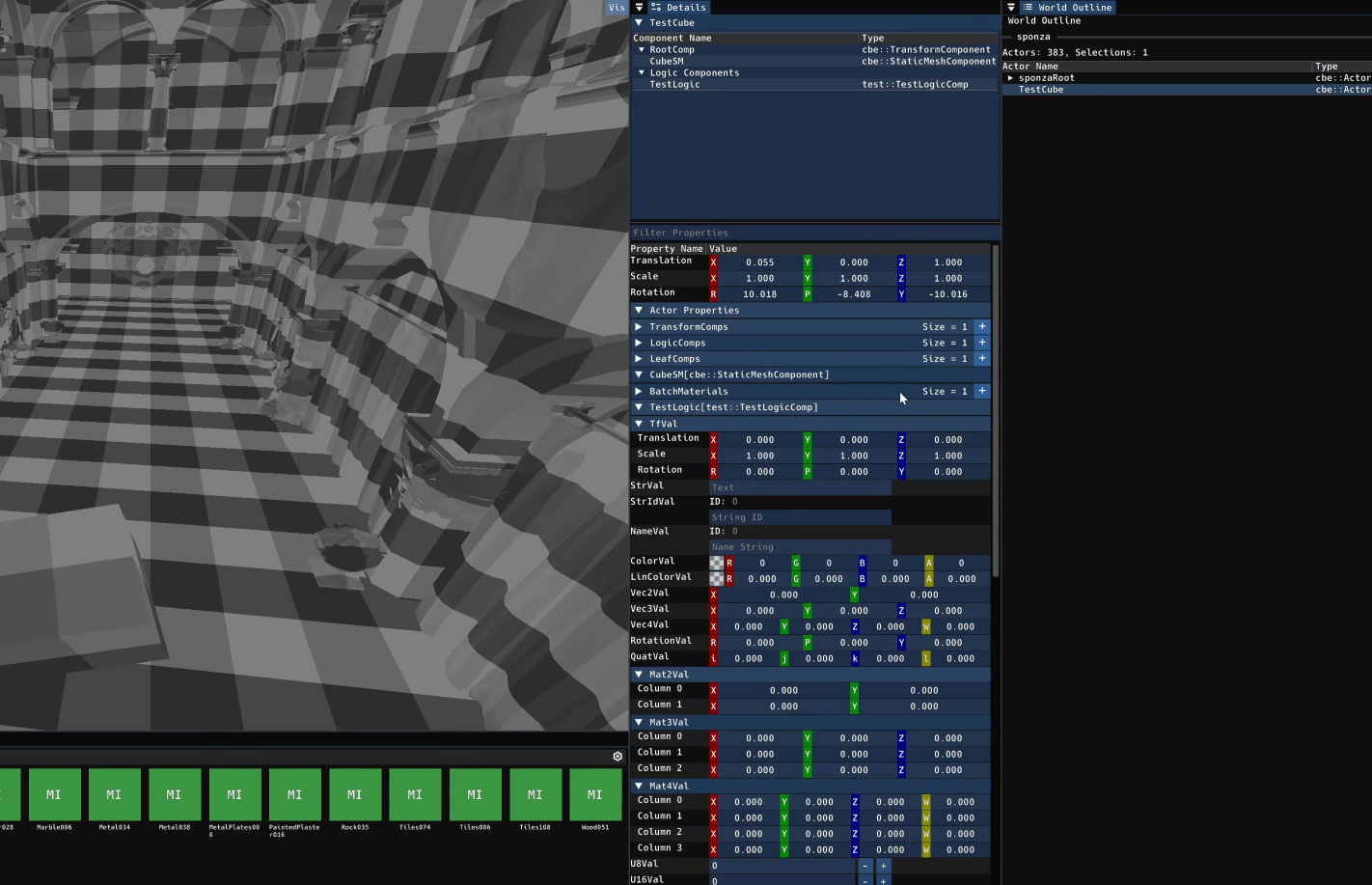Image resolution: width=1372 pixels, height=885 pixels.
Task: Expand the LeafComps array
Action: (x=639, y=358)
